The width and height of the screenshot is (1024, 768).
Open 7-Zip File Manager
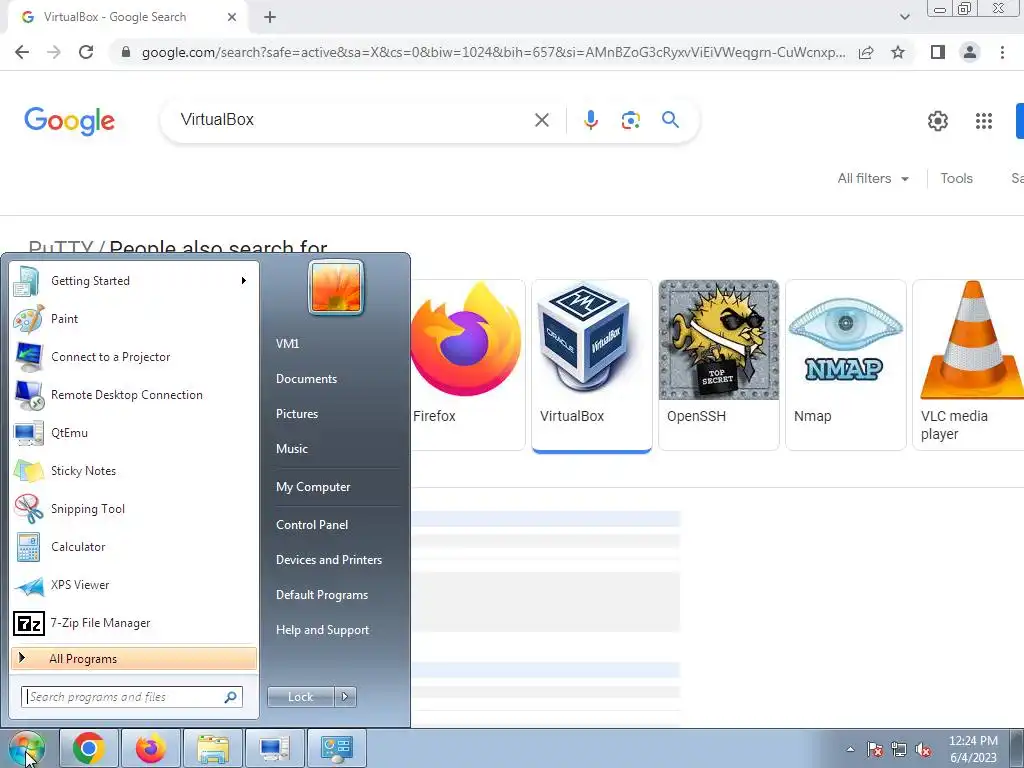134,623
